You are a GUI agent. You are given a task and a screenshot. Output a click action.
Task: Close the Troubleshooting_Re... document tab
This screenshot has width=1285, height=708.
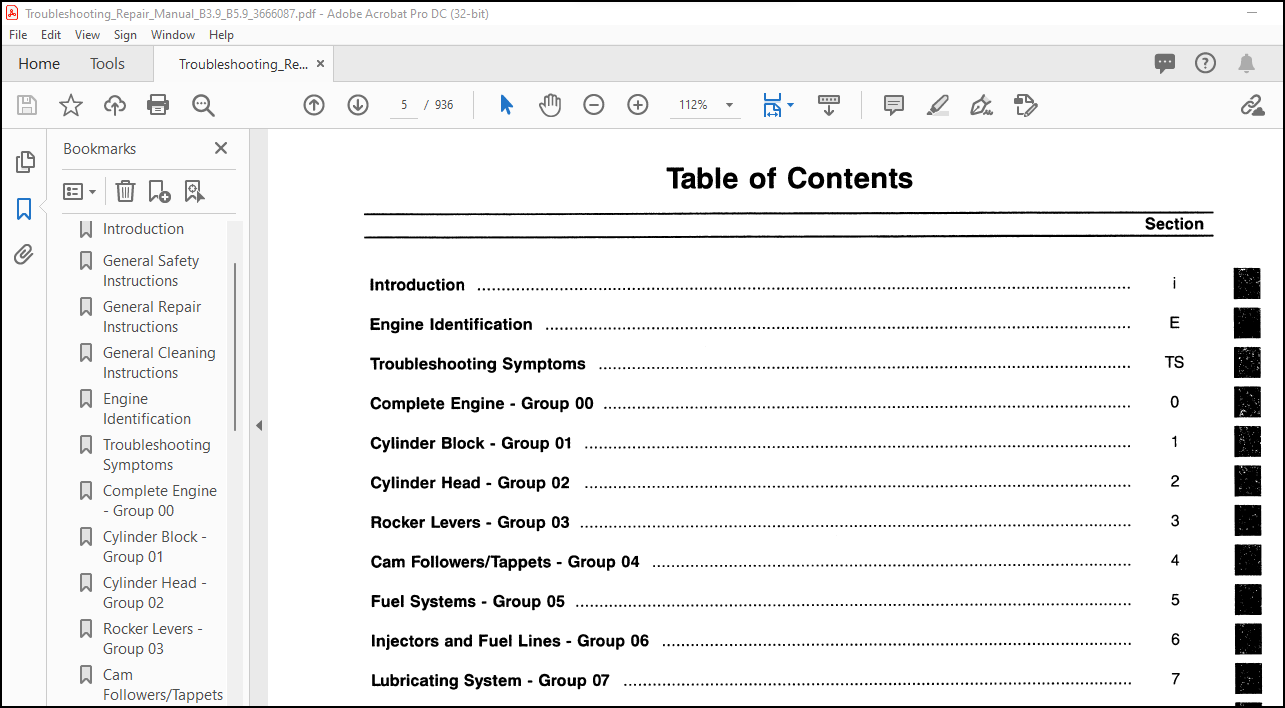tap(320, 63)
